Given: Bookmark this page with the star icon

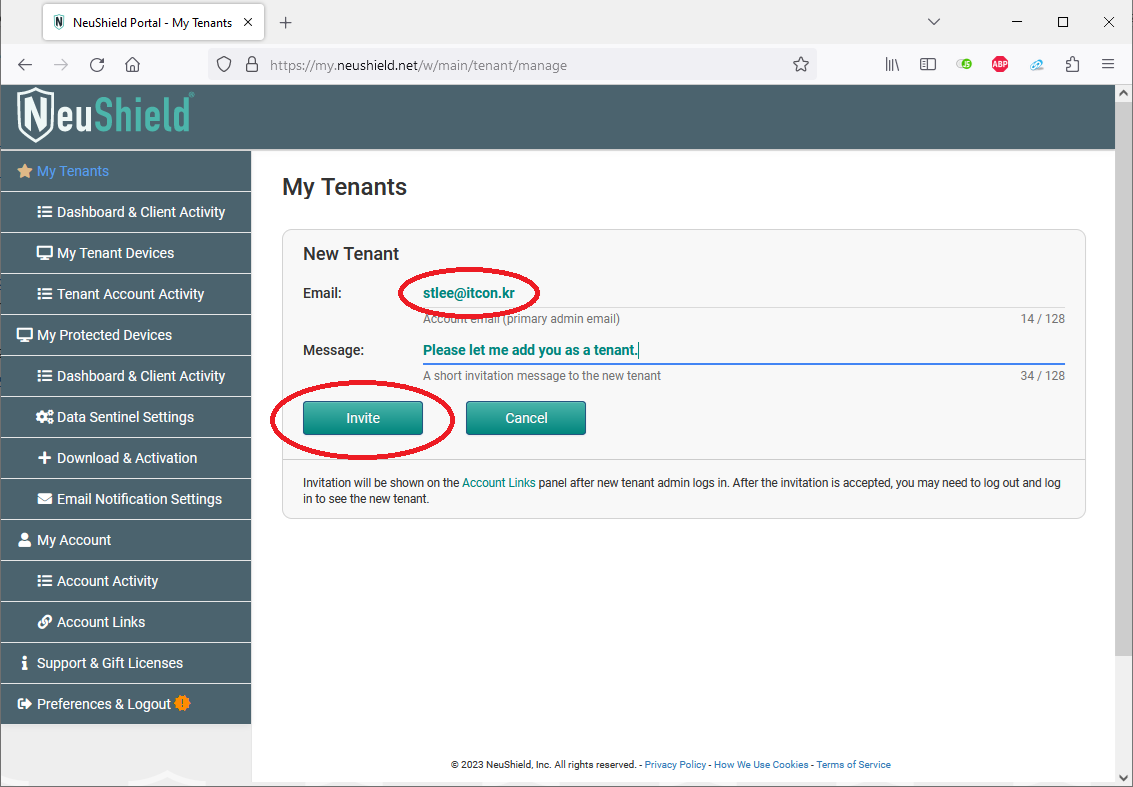Looking at the screenshot, I should coord(801,65).
